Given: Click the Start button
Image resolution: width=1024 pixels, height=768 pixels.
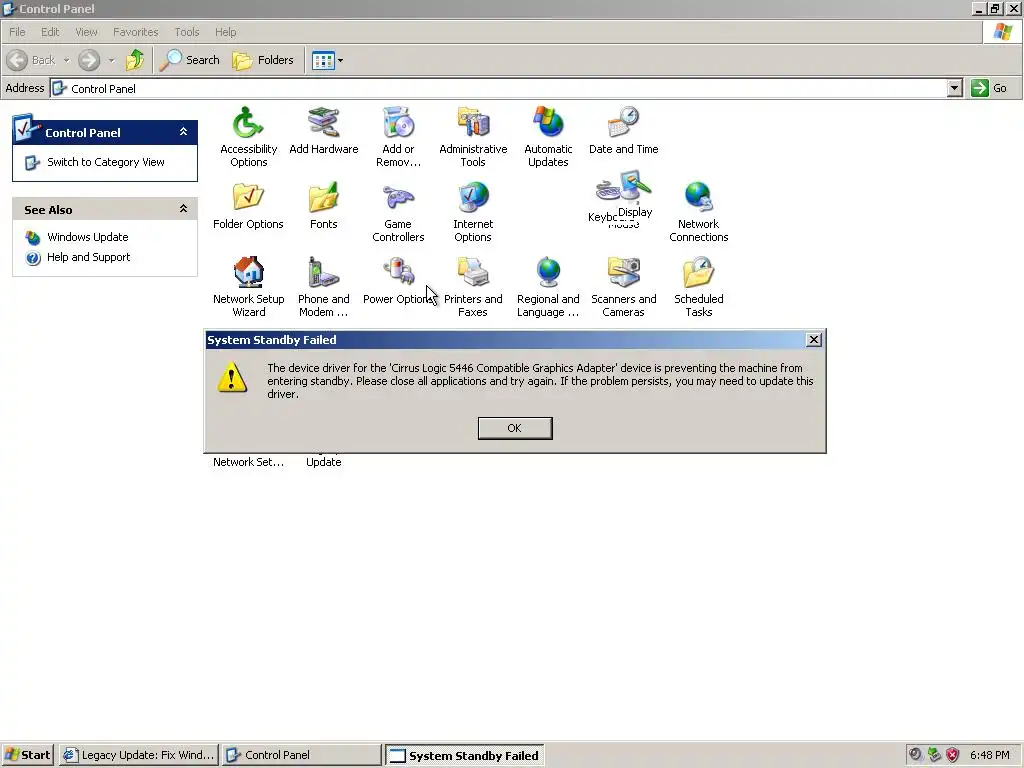Looking at the screenshot, I should click(27, 755).
